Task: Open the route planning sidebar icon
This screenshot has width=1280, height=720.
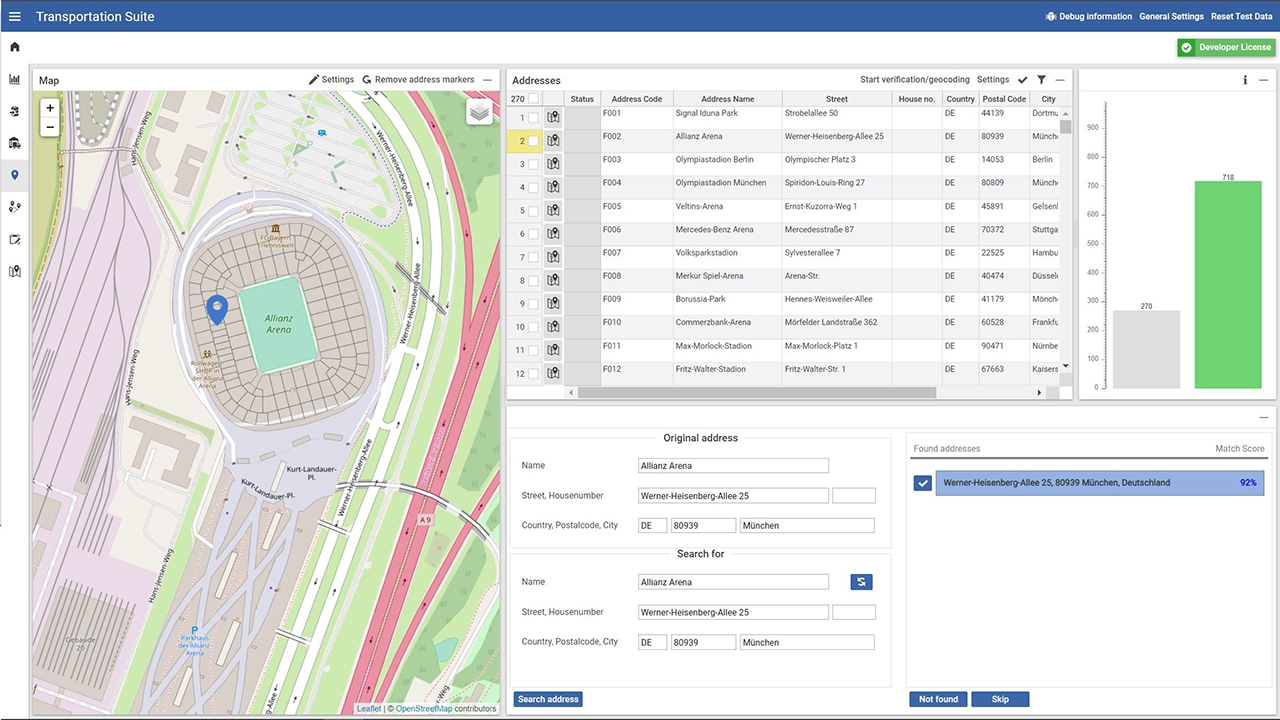Action: tap(15, 207)
